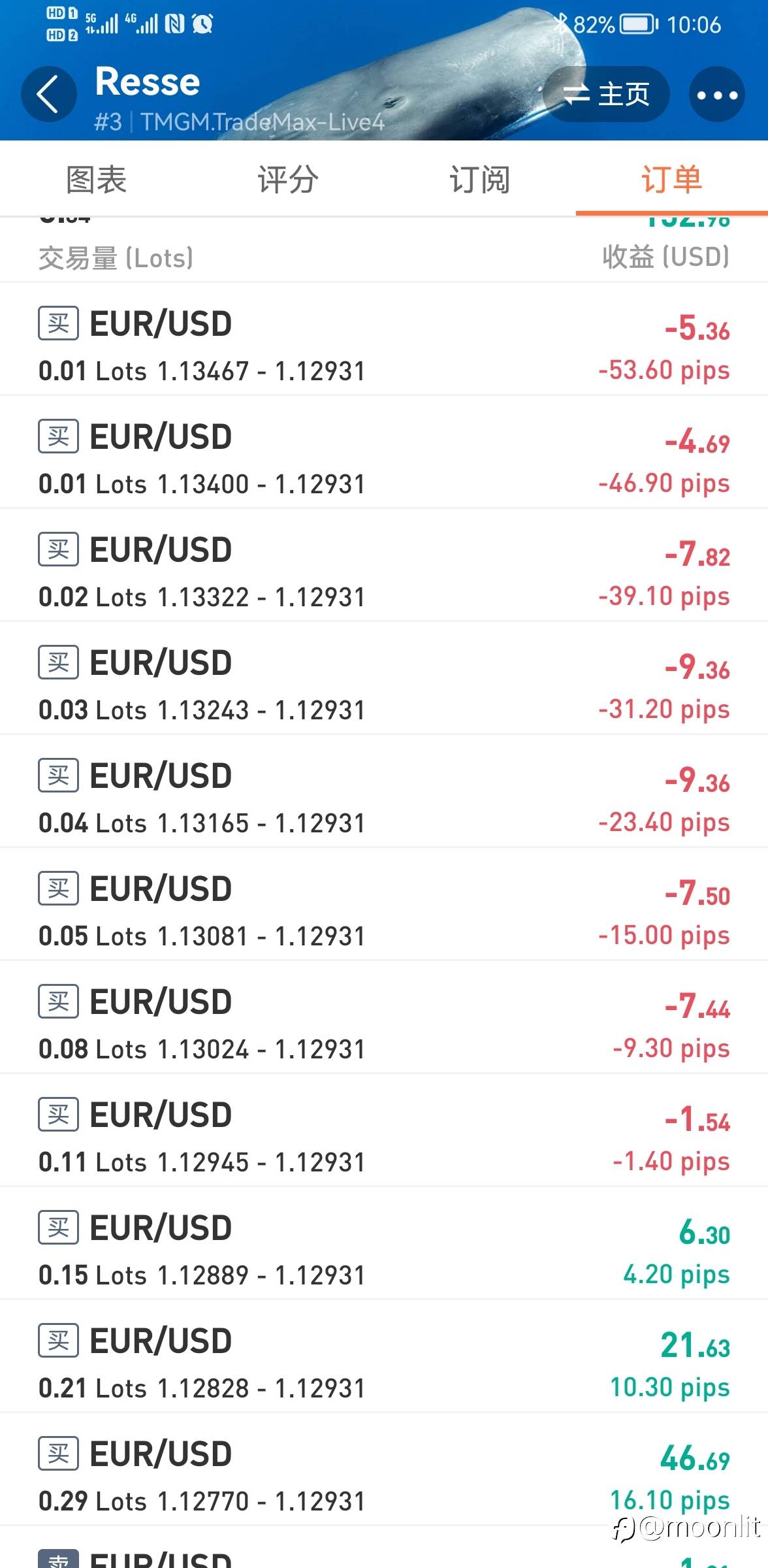Tap buy icon on 1.13467 order
Viewport: 768px width, 1568px height.
(x=59, y=323)
